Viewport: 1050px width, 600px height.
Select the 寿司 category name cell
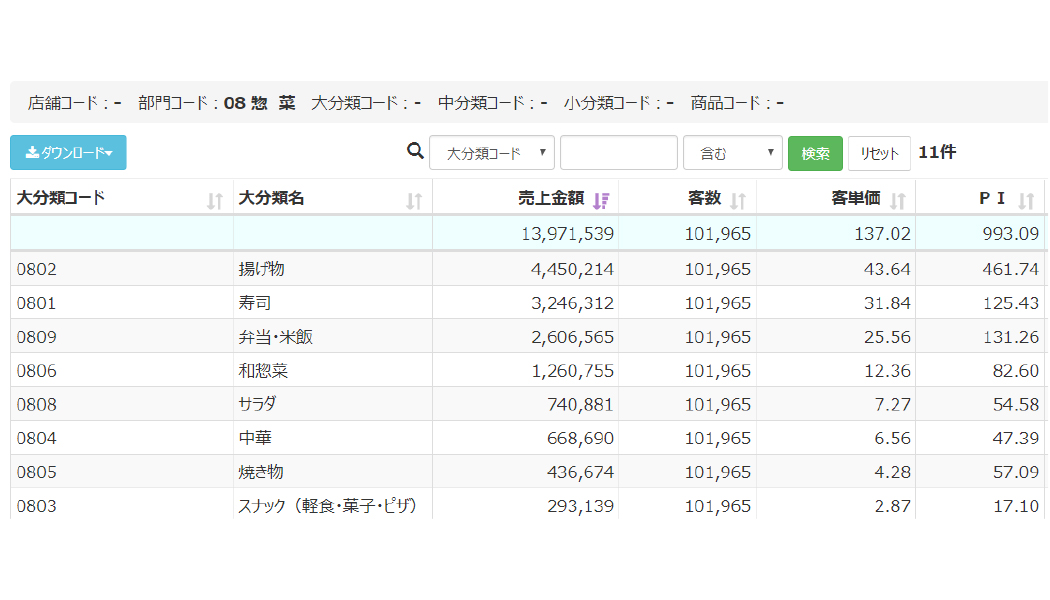254,303
